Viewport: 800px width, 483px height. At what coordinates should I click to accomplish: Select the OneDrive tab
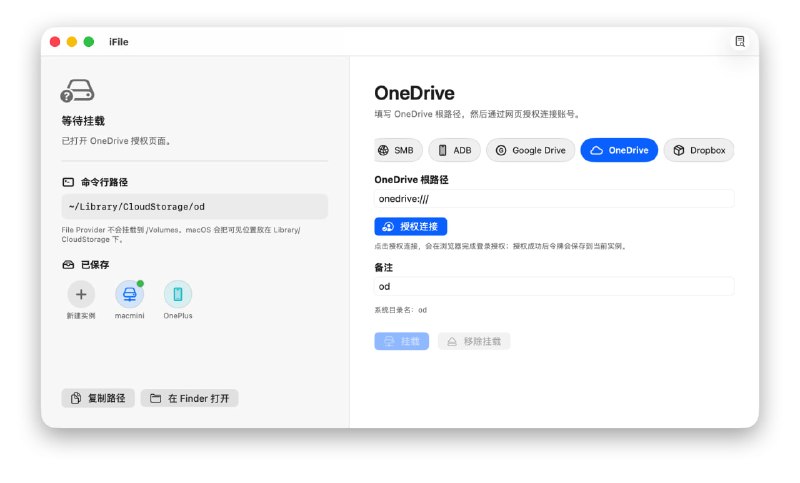coord(619,150)
